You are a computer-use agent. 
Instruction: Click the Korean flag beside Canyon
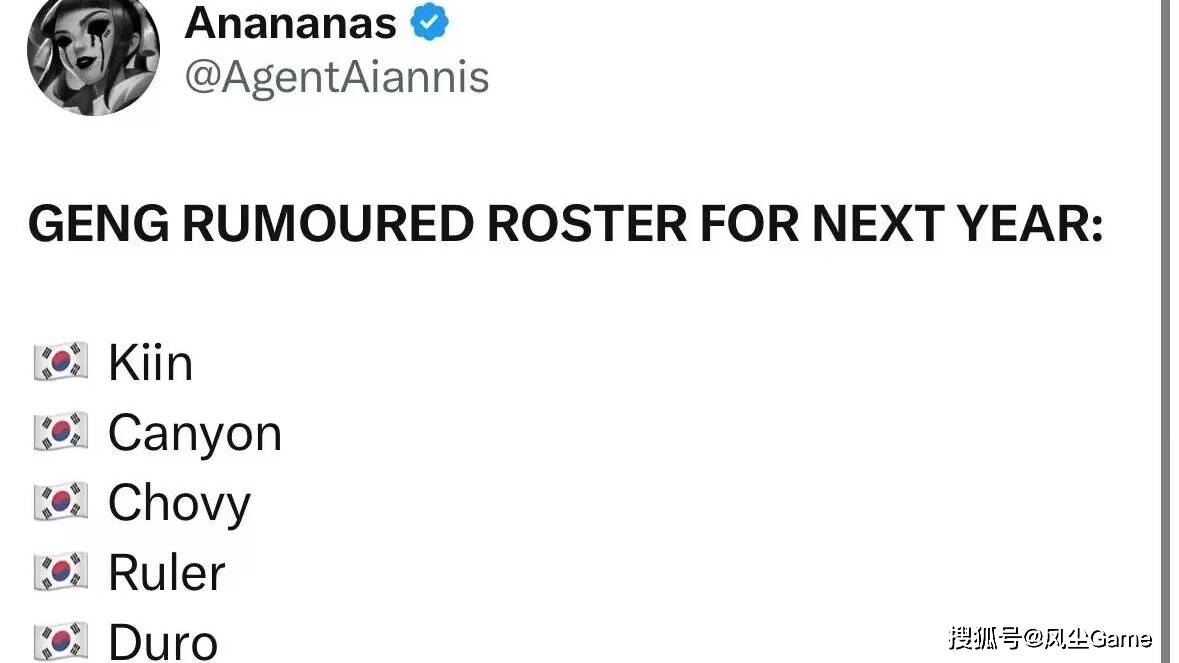61,433
